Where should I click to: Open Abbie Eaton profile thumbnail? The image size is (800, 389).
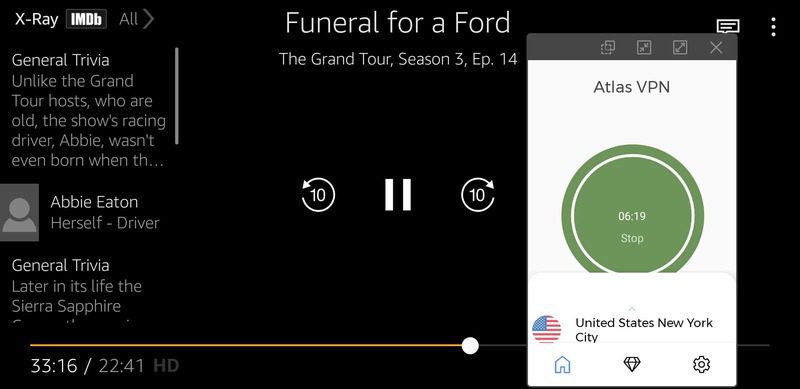coord(19,212)
